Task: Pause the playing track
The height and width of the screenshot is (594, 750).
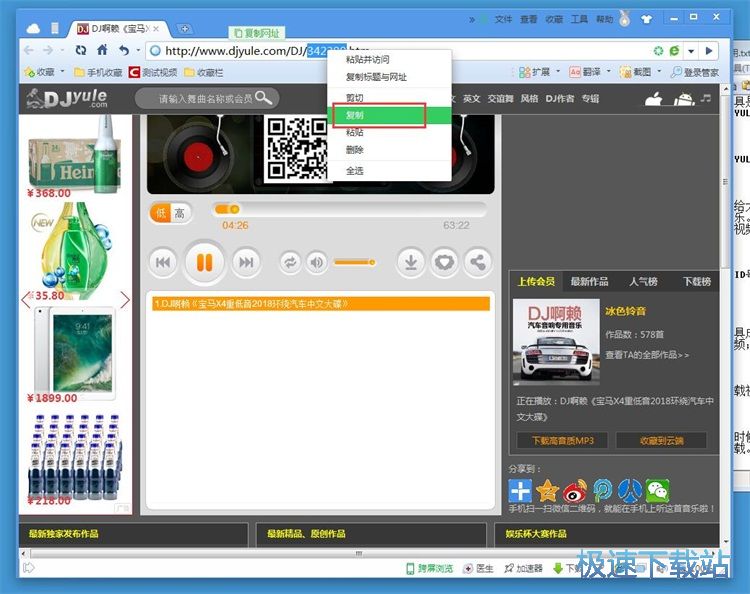Action: 204,262
